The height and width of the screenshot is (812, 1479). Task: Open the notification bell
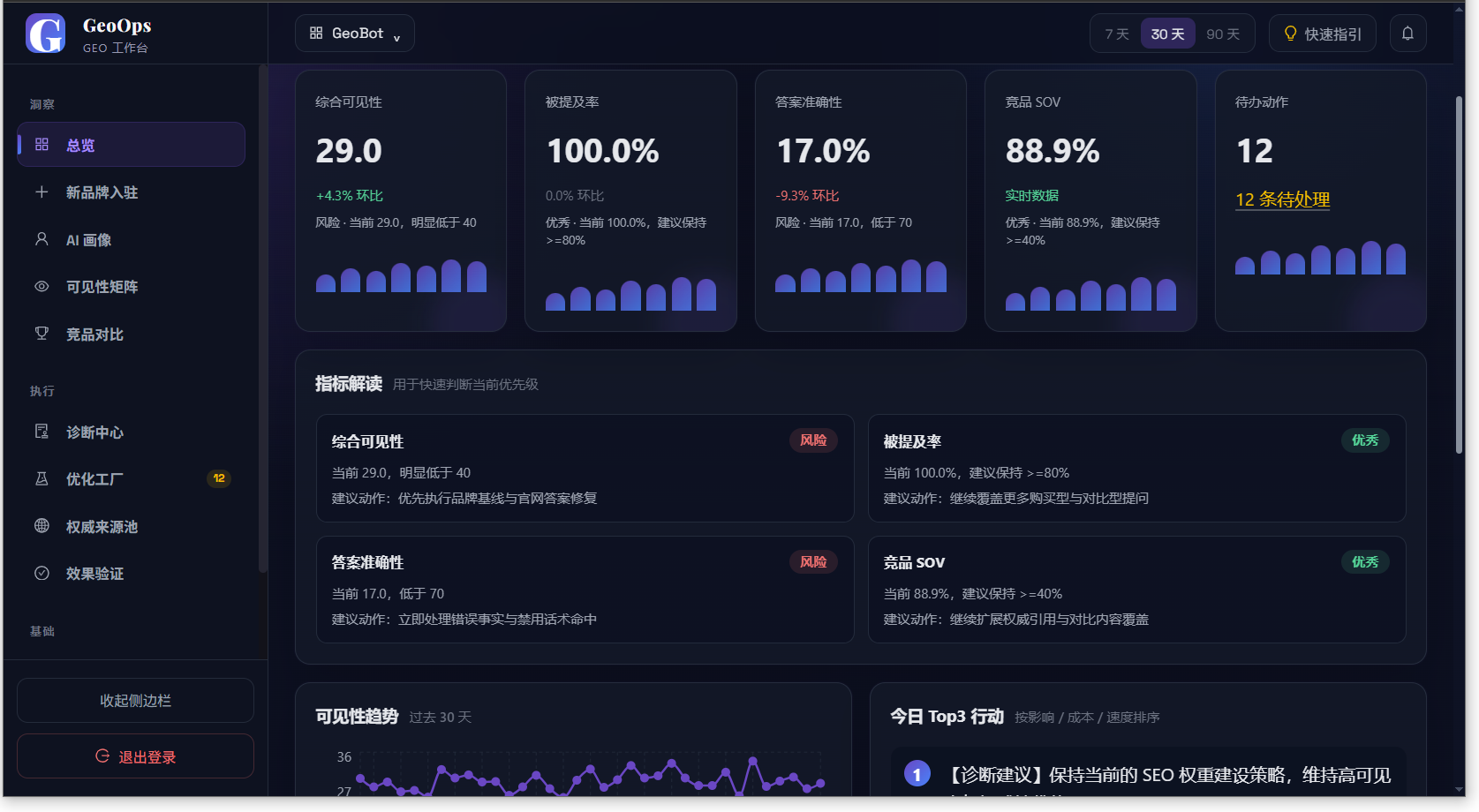(1407, 34)
